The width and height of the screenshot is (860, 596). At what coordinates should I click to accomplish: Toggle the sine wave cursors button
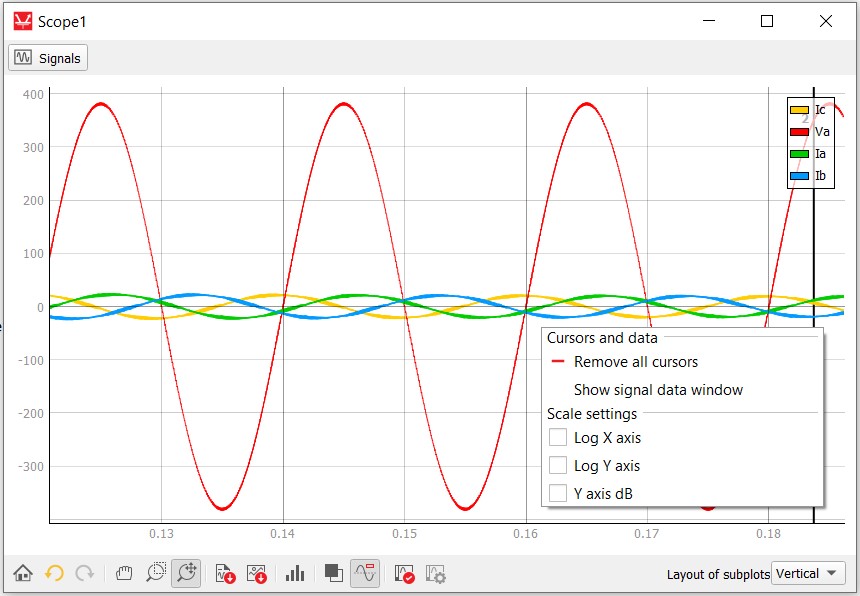coord(365,574)
